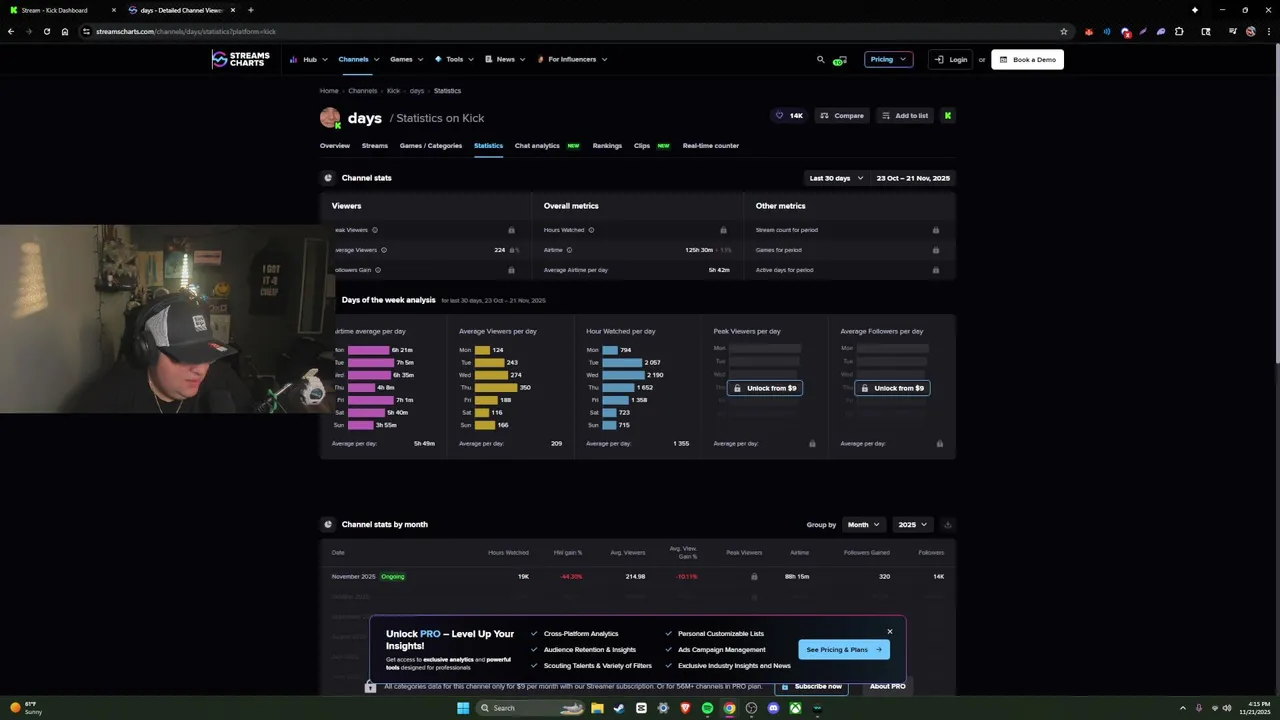Click the Add to list button

[x=904, y=116]
